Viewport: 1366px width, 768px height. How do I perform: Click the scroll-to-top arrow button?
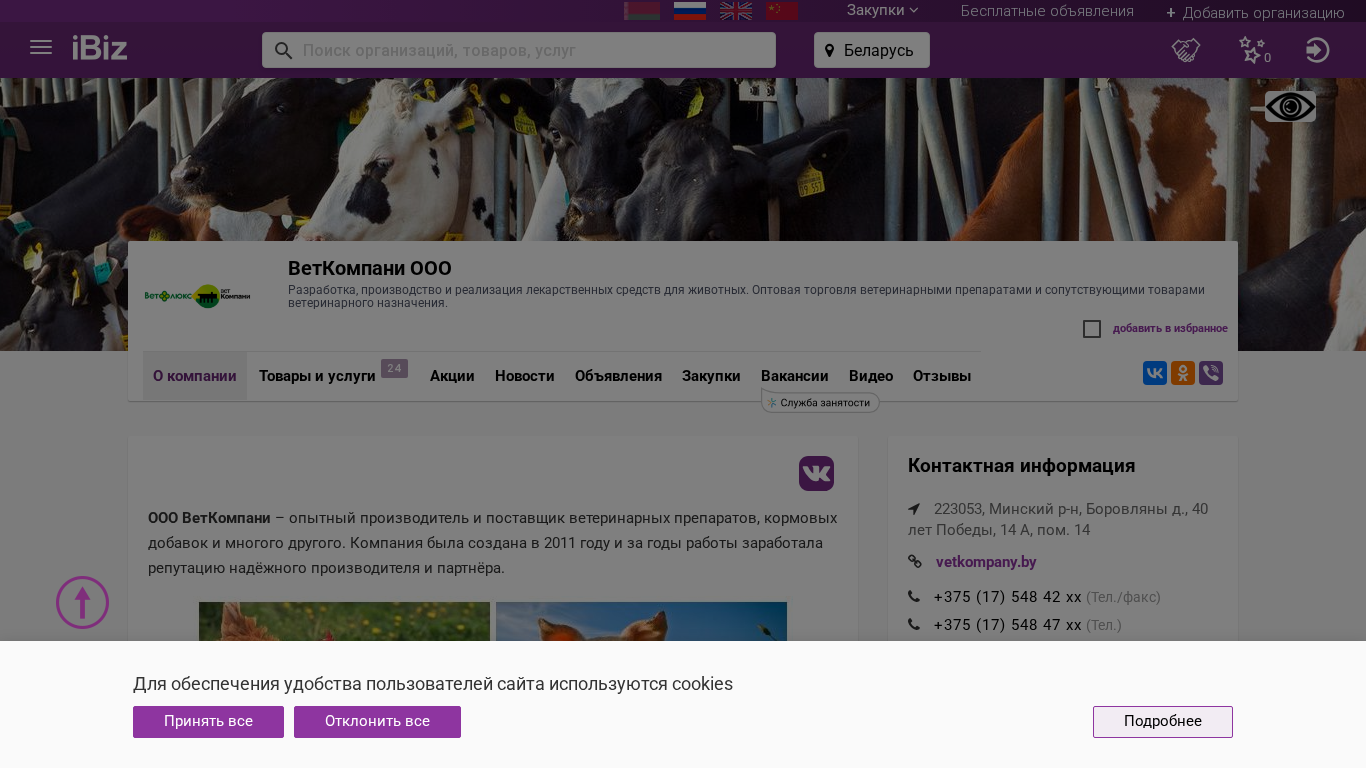tap(82, 603)
